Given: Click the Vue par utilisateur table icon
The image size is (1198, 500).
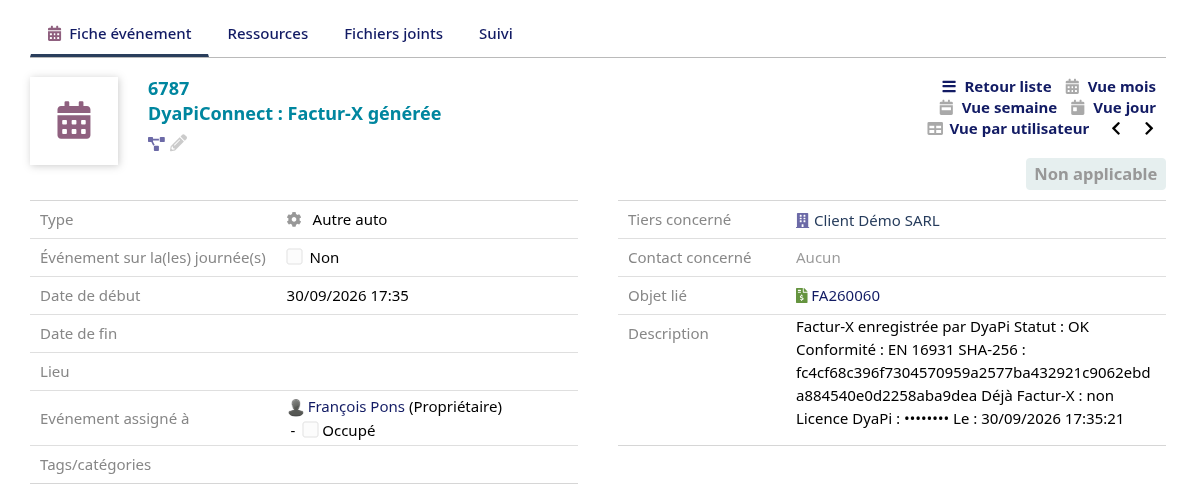Looking at the screenshot, I should (934, 128).
